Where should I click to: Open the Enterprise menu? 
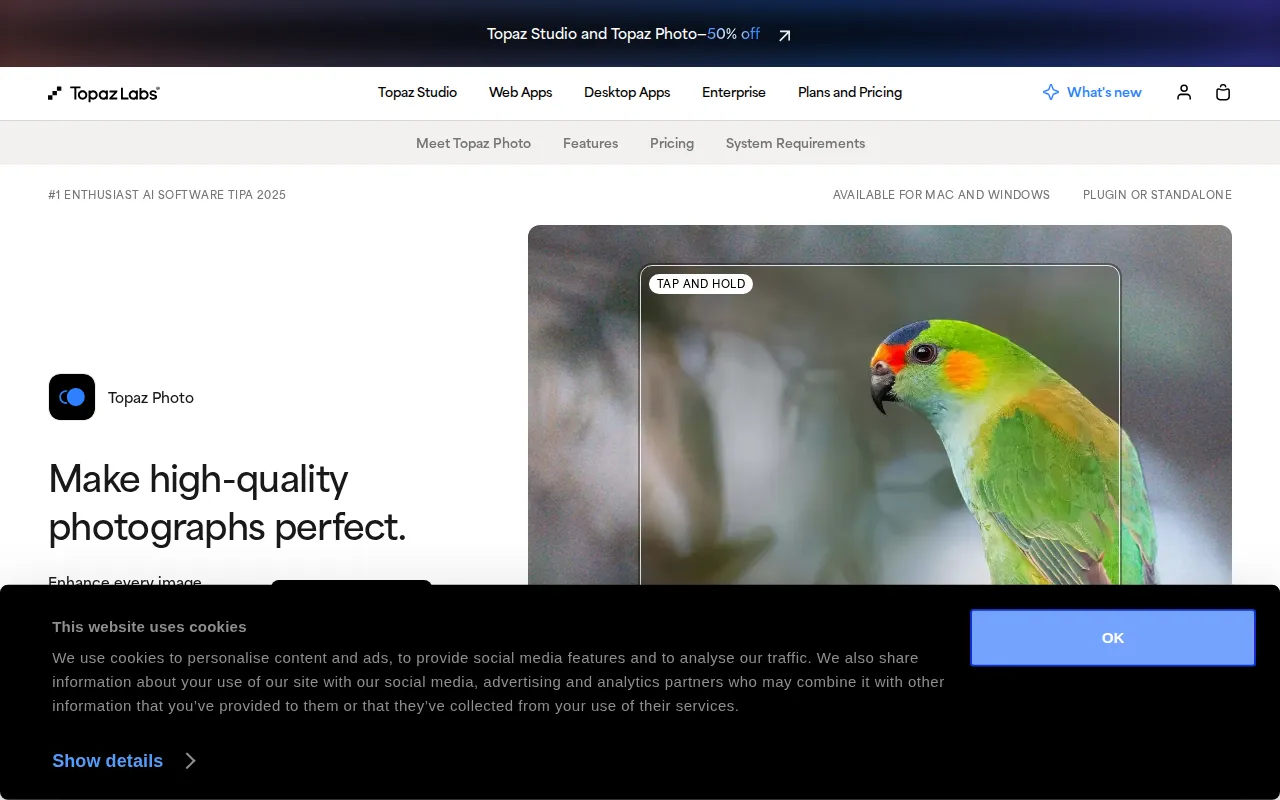tap(734, 92)
